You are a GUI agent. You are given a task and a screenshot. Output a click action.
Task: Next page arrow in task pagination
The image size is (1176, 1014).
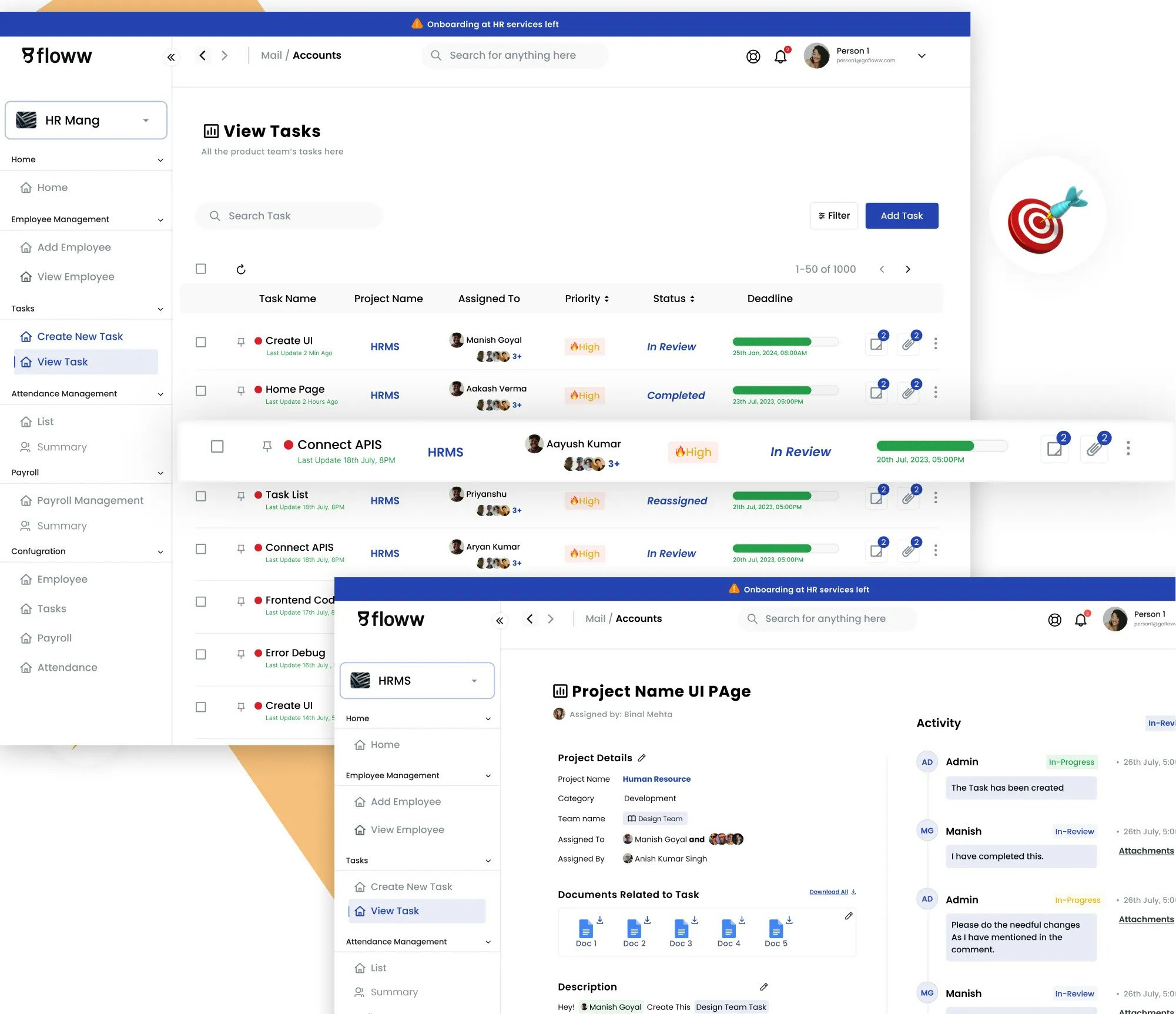tap(908, 269)
